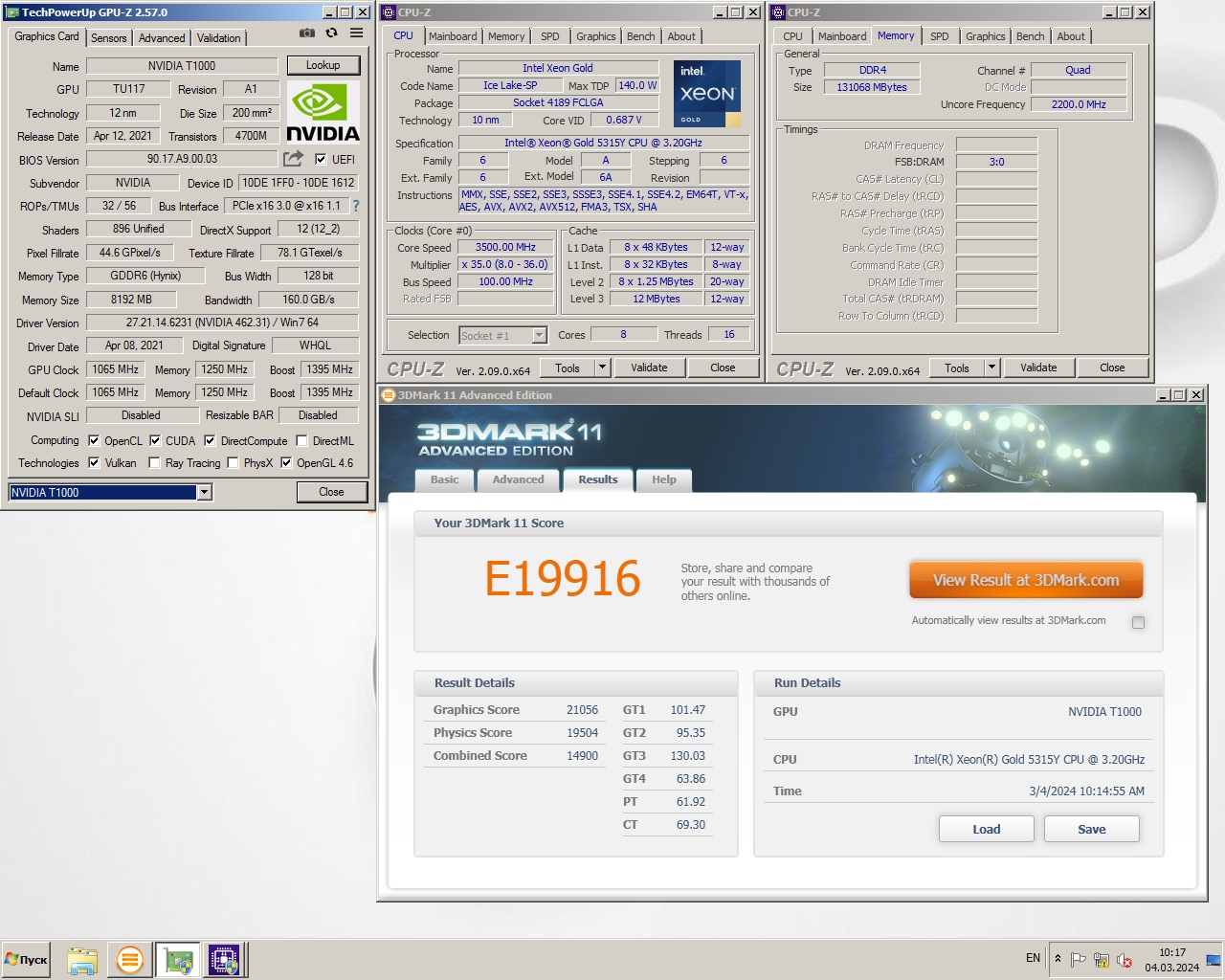Open File Explorer from the taskbar

(82, 960)
